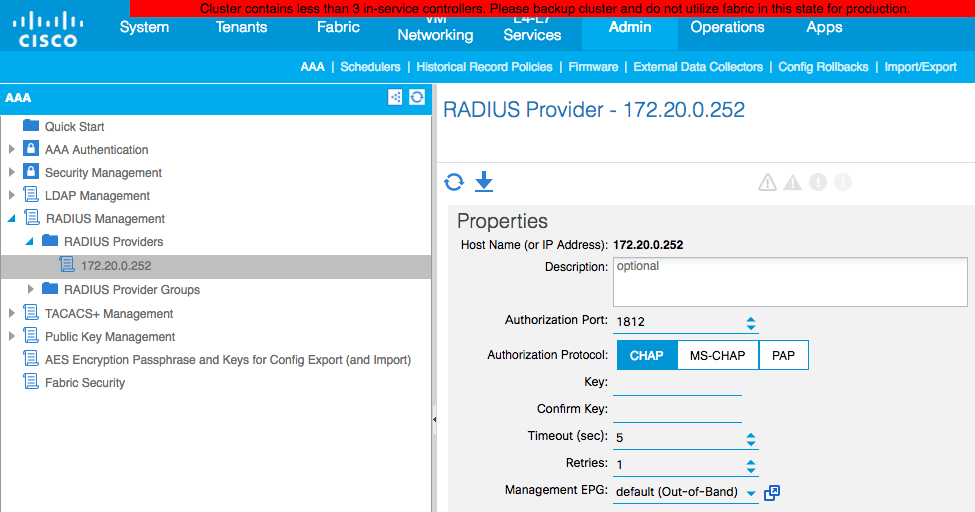Open the L4-L7 Services menu
This screenshot has width=975, height=512.
click(532, 30)
